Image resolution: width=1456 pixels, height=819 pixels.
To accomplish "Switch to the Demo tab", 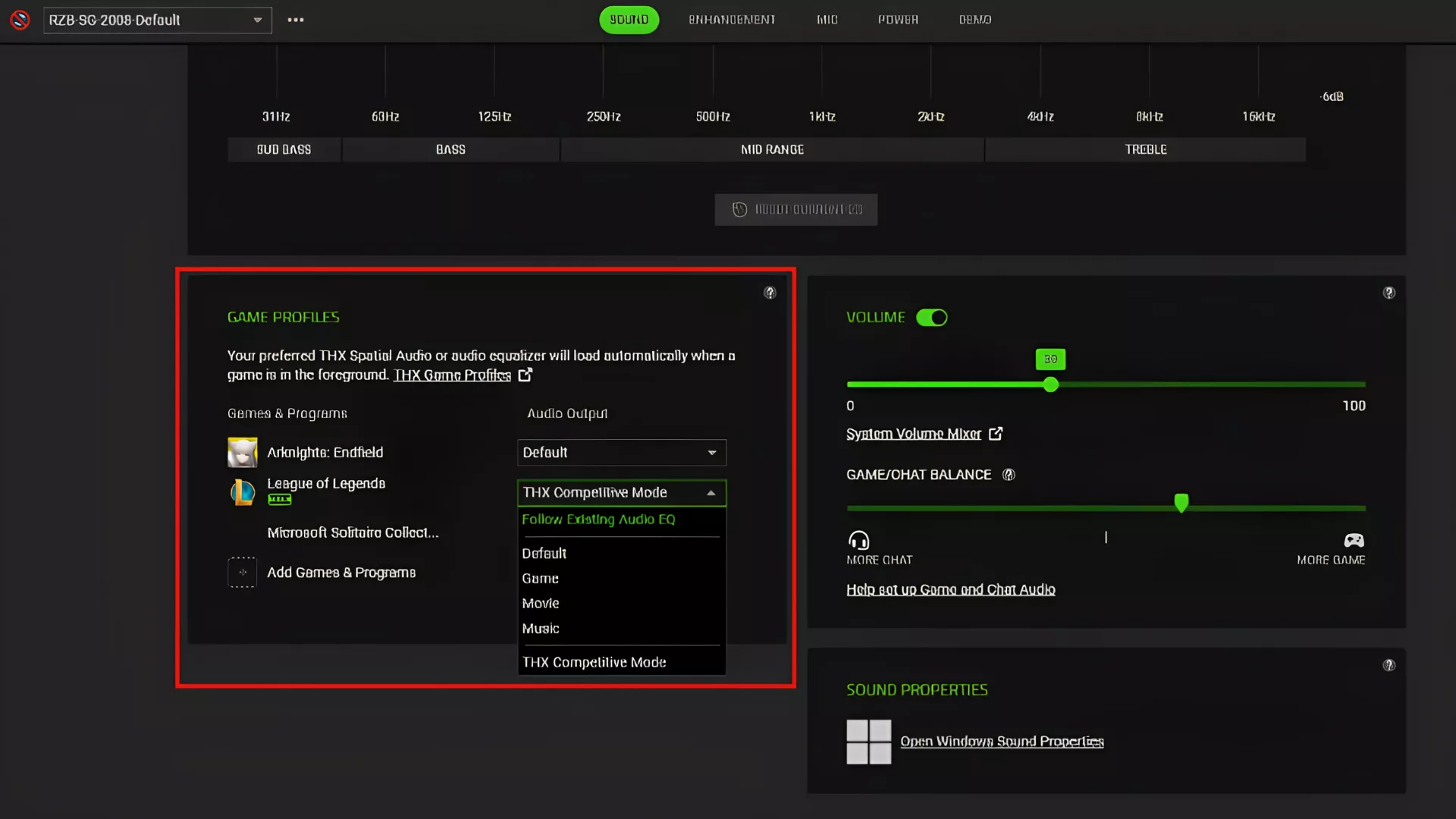I will [x=975, y=20].
